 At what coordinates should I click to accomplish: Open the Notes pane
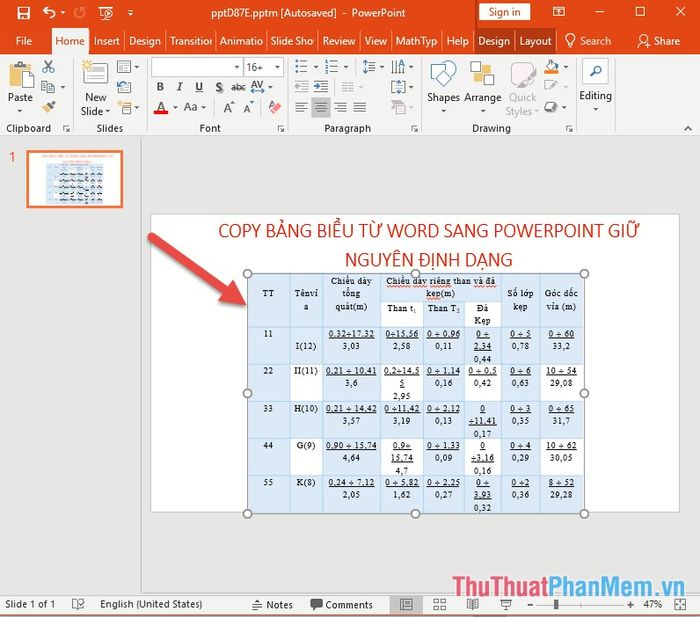(272, 605)
